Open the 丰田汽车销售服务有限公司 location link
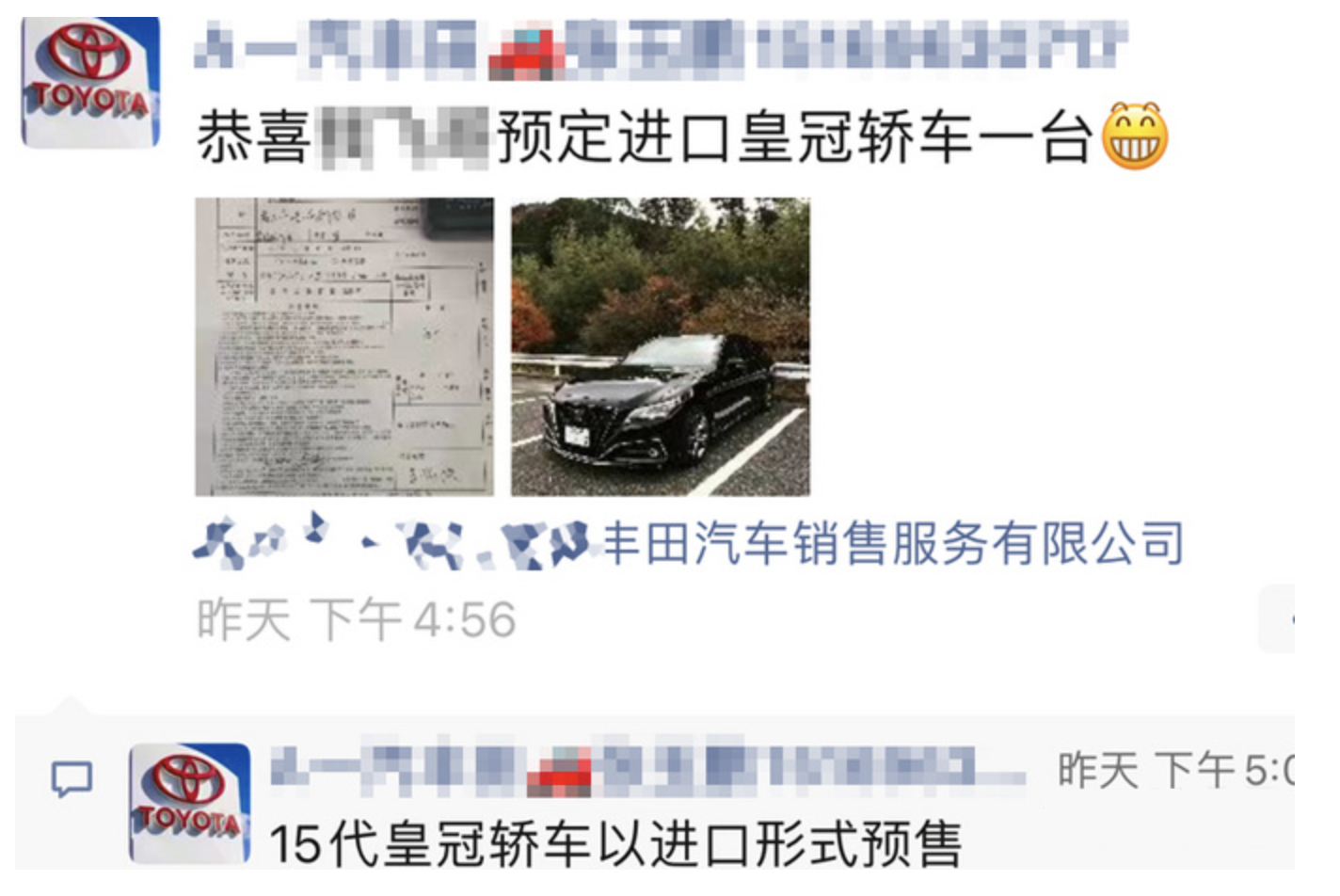Screen dimensions: 1340x896 891,543
